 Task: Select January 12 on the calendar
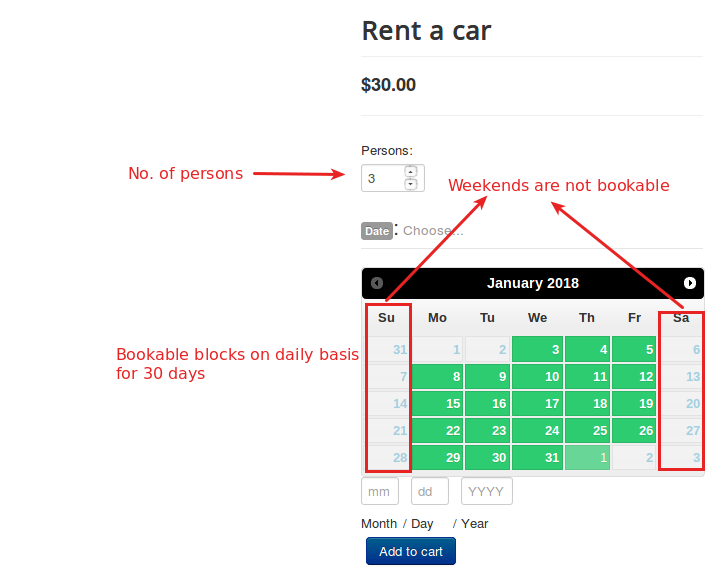(x=634, y=377)
